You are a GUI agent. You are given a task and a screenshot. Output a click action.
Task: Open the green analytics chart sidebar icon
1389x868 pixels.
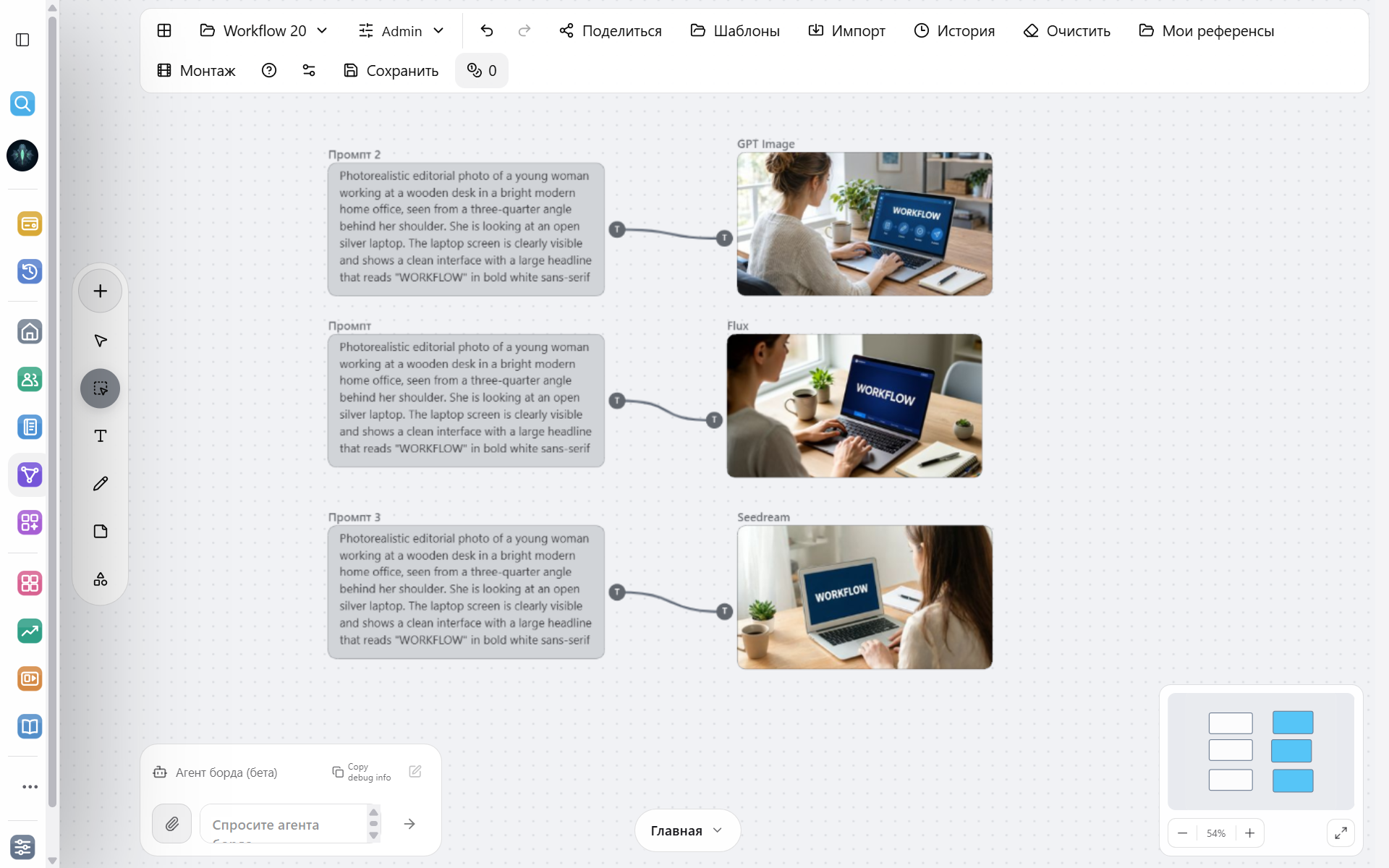pyautogui.click(x=30, y=631)
